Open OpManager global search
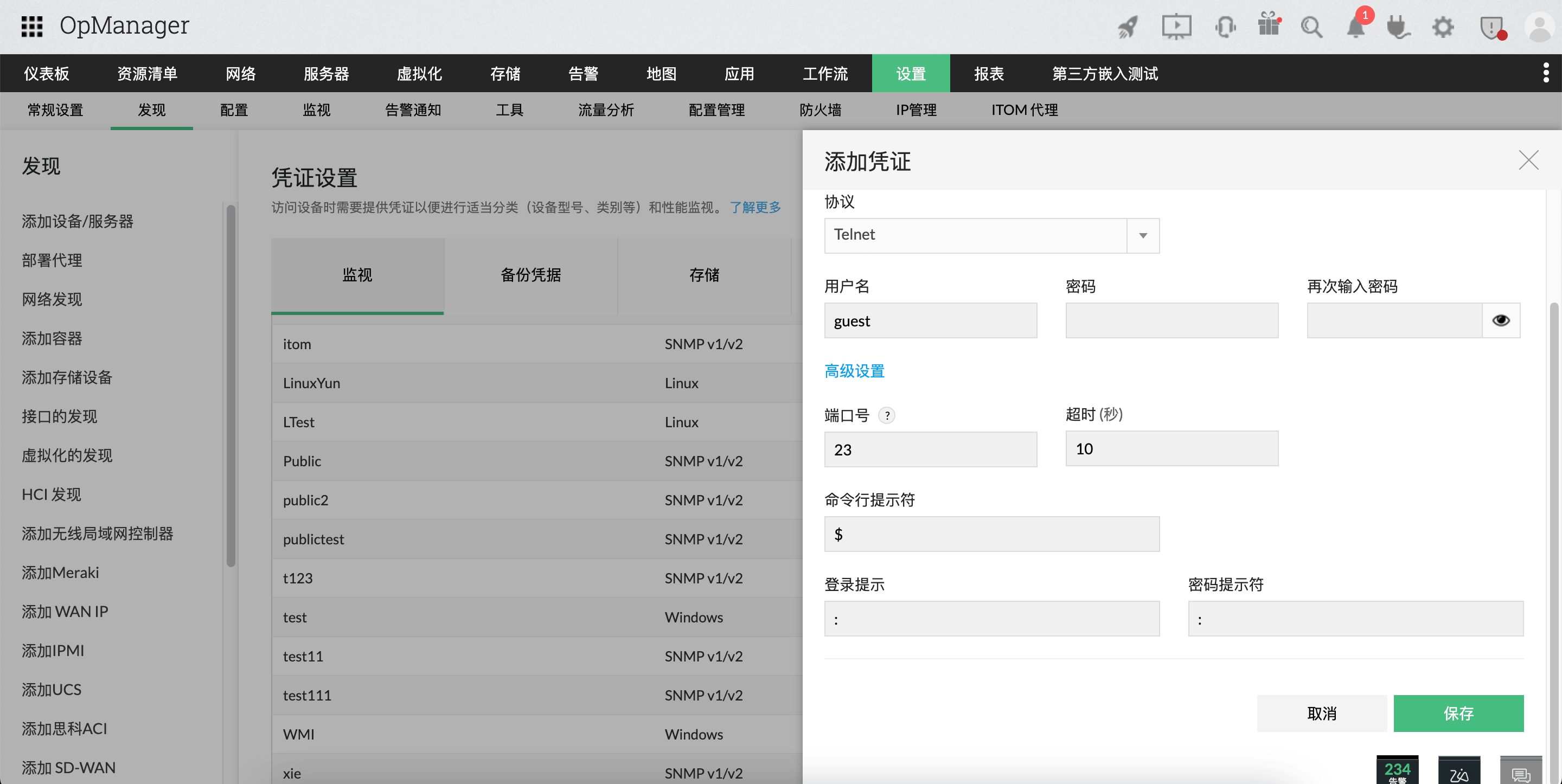The image size is (1562, 784). coord(1311,27)
